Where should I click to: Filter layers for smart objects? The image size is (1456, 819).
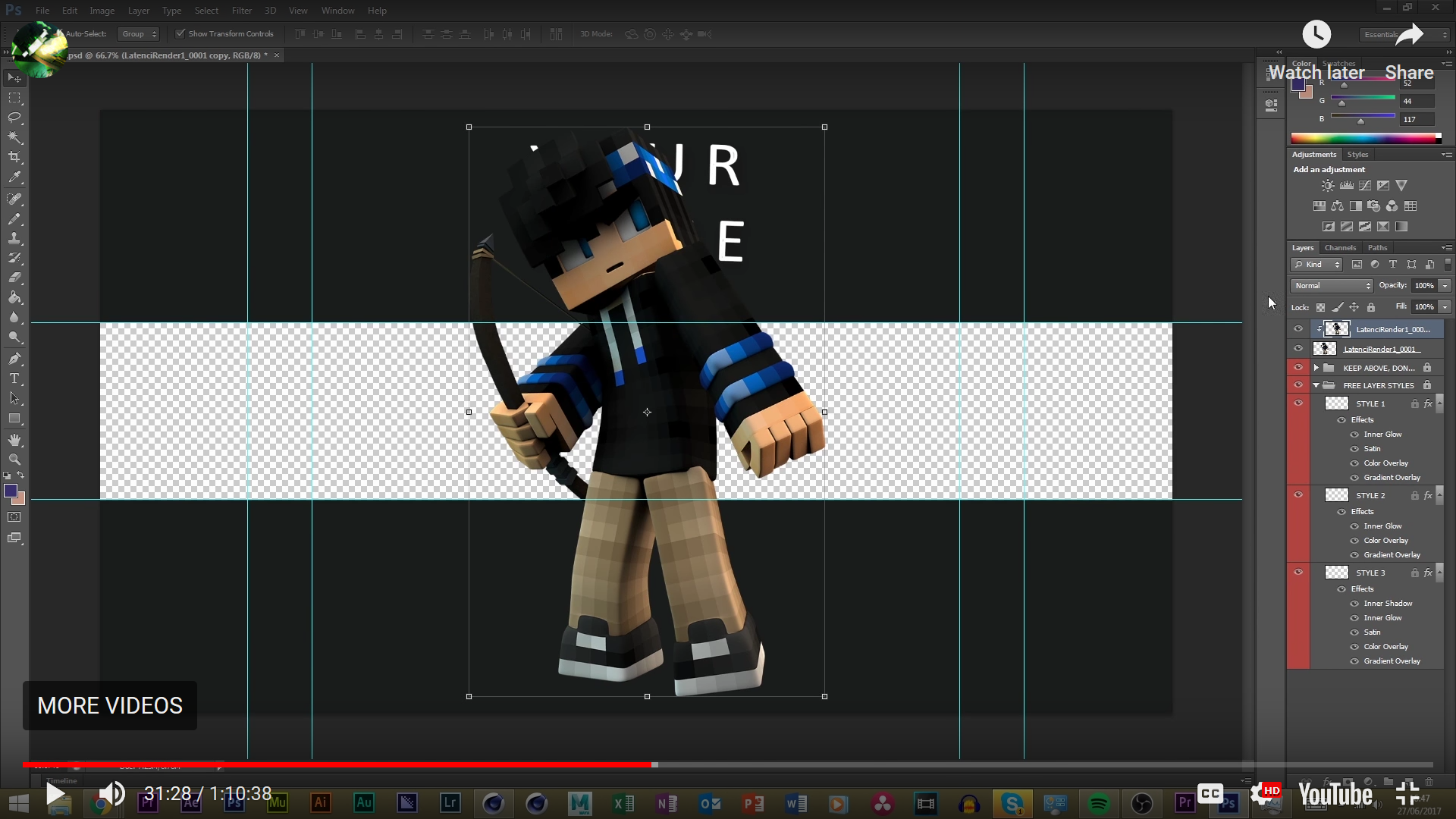[1429, 265]
